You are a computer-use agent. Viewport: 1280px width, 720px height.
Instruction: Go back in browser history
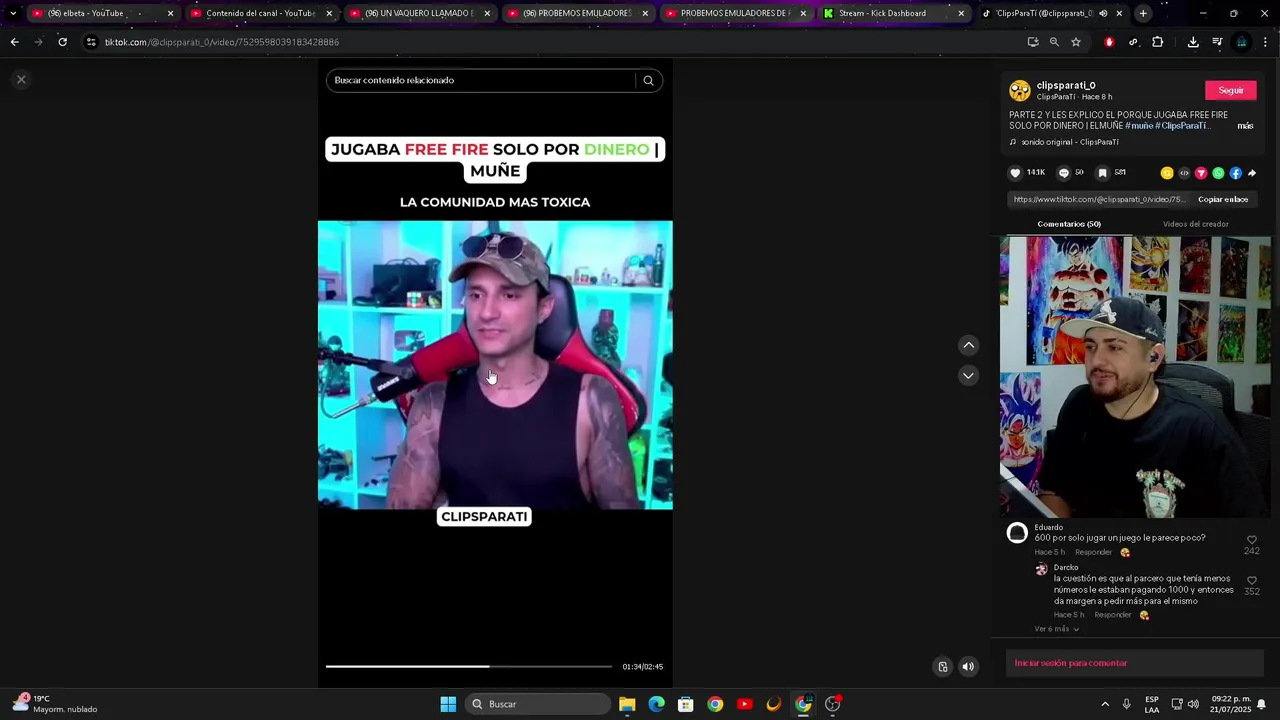14,42
